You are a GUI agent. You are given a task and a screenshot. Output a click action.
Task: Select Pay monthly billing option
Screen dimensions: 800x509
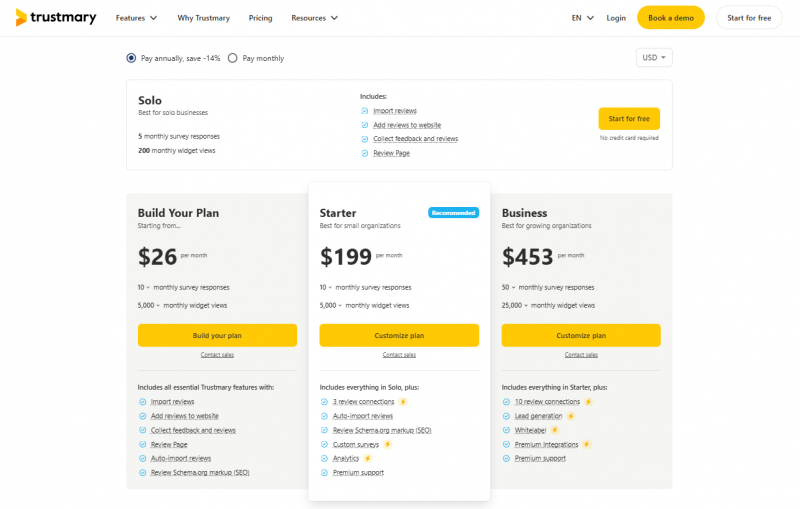pos(233,58)
